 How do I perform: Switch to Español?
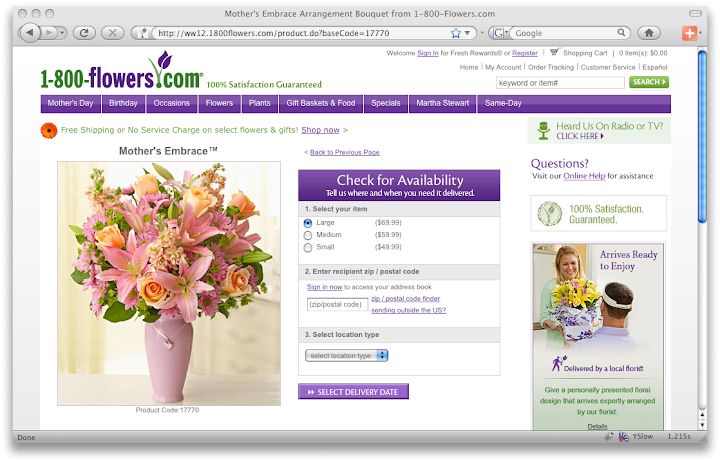point(654,67)
